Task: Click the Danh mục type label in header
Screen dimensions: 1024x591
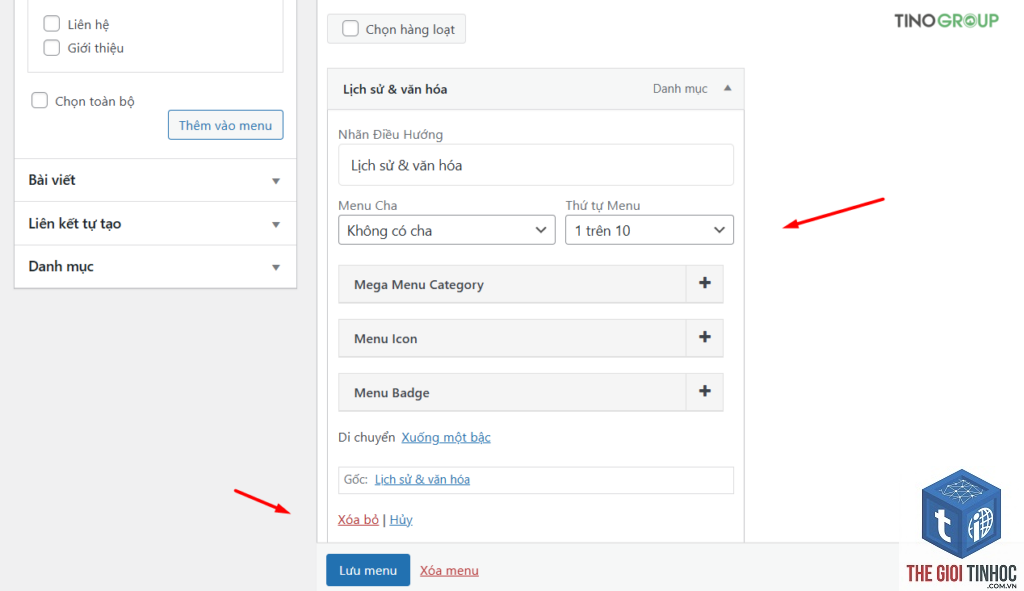Action: click(x=680, y=89)
